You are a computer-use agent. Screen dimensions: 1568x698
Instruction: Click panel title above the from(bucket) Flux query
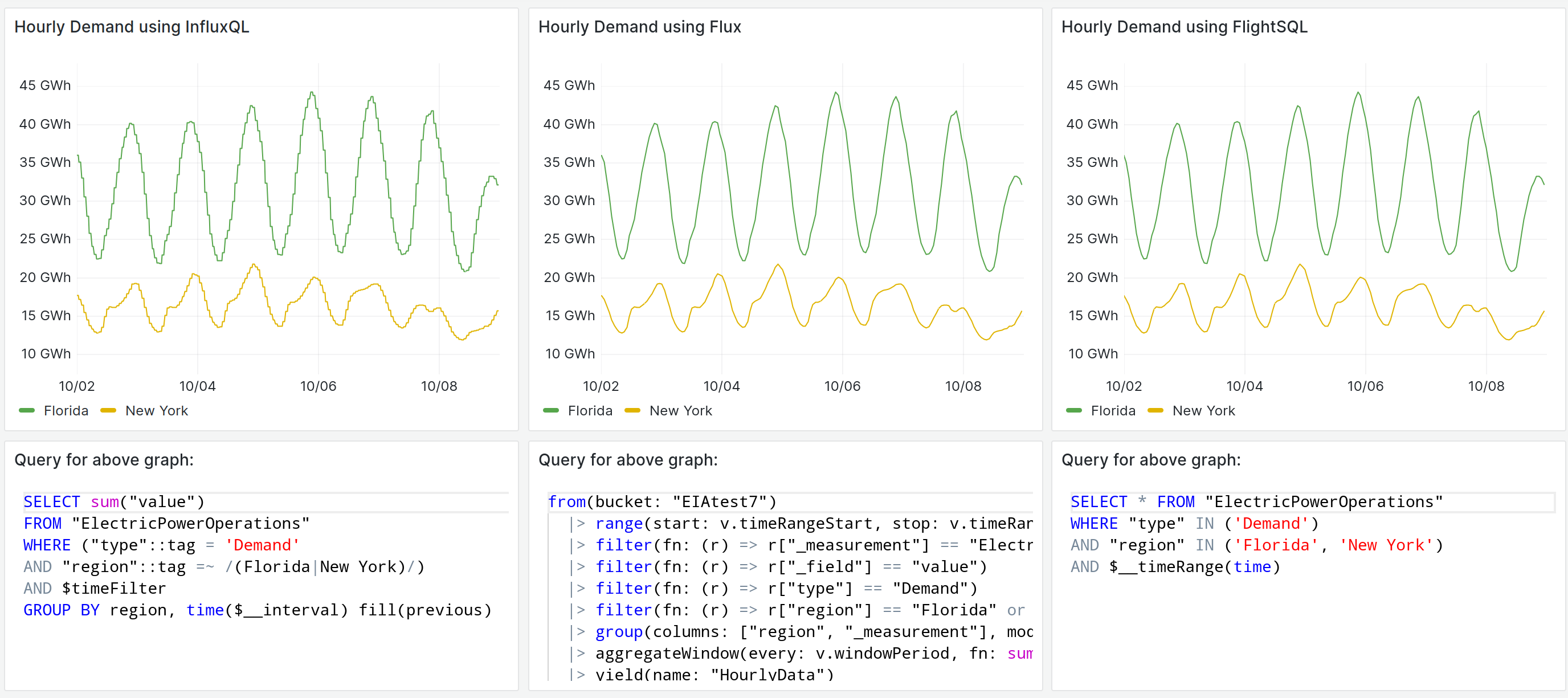(627, 459)
